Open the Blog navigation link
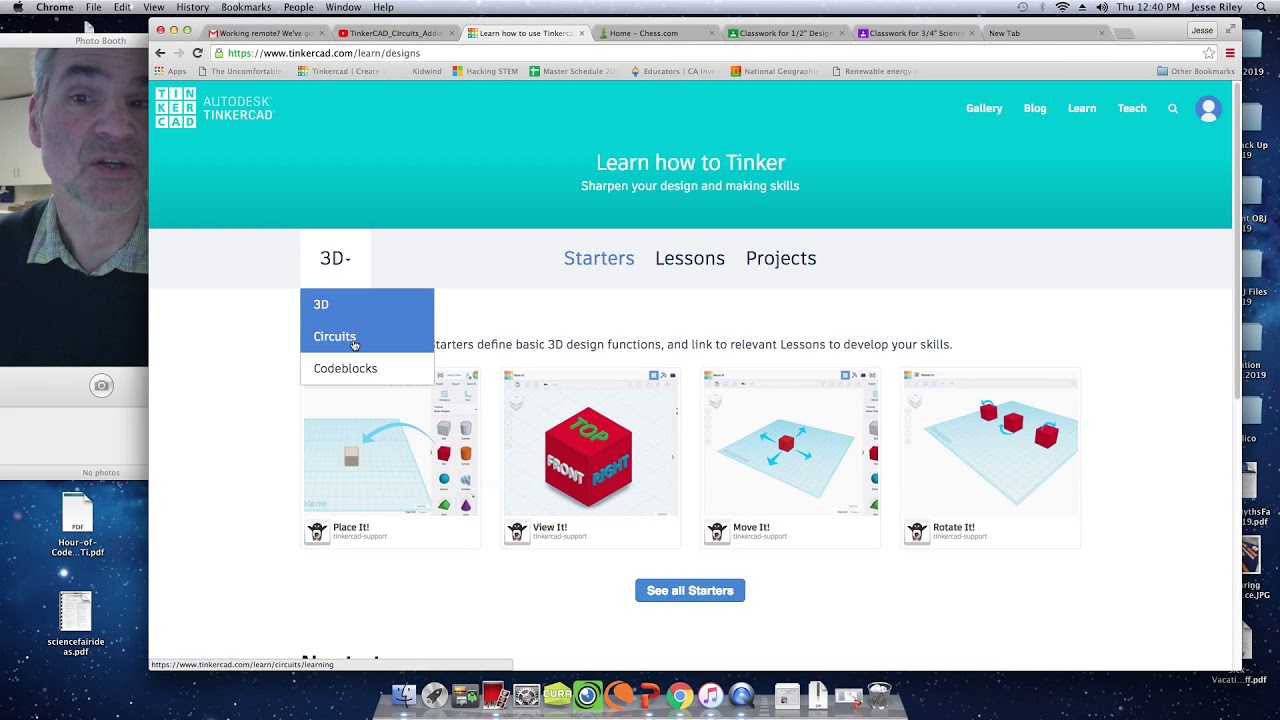 pos(1035,109)
